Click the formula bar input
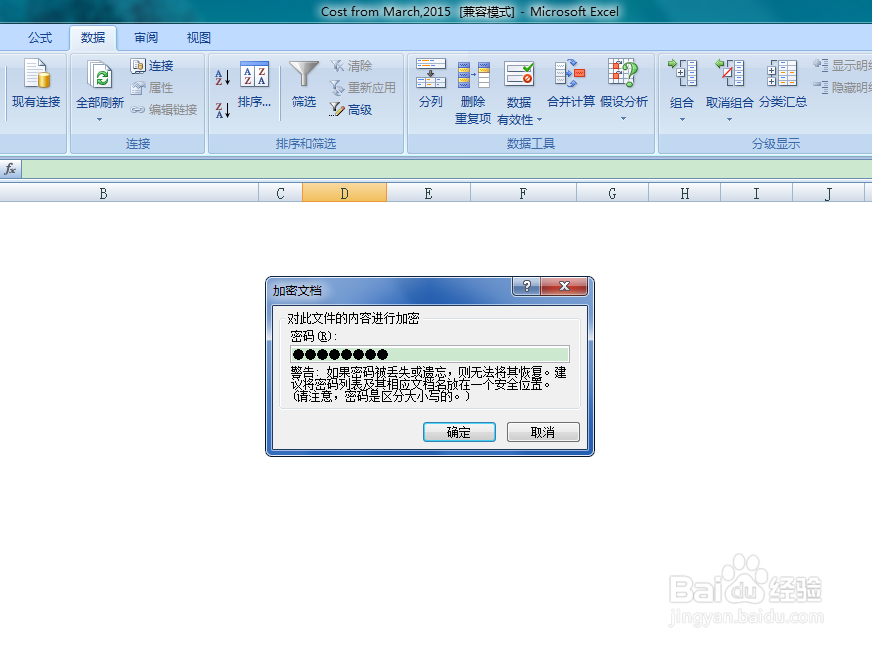This screenshot has width=872, height=647. tap(447, 169)
